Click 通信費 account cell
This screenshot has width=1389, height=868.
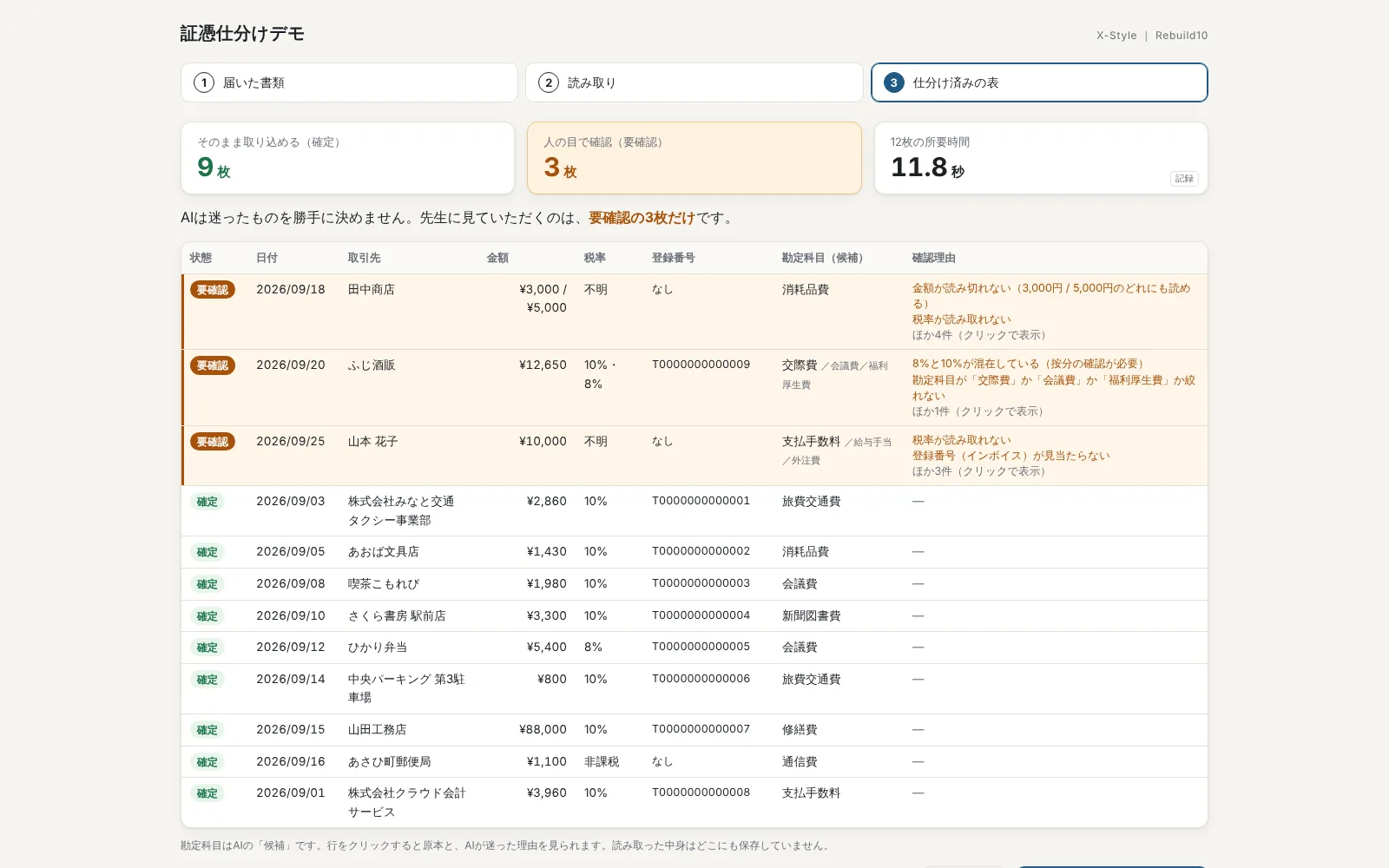[800, 762]
